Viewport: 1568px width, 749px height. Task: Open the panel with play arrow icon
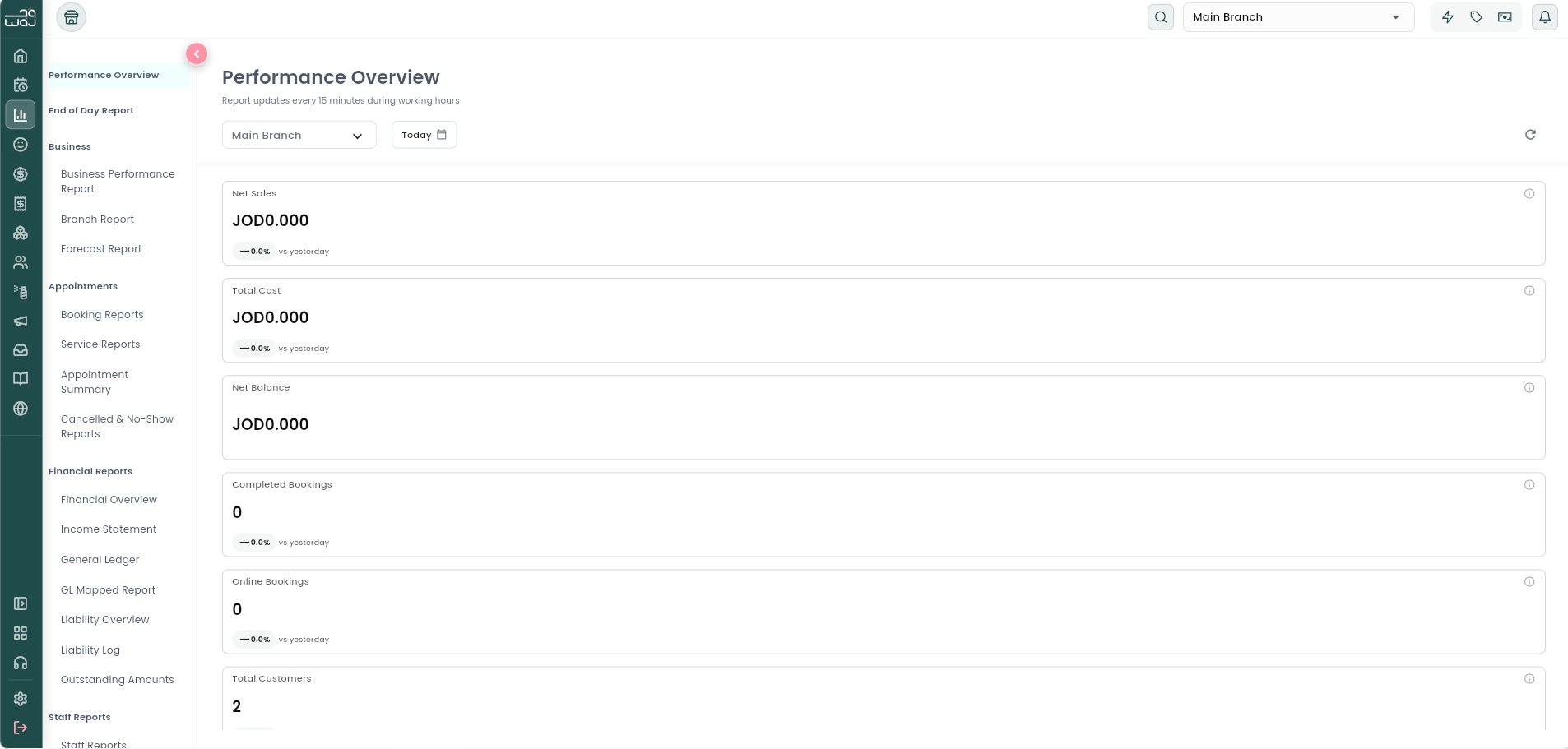point(21,603)
